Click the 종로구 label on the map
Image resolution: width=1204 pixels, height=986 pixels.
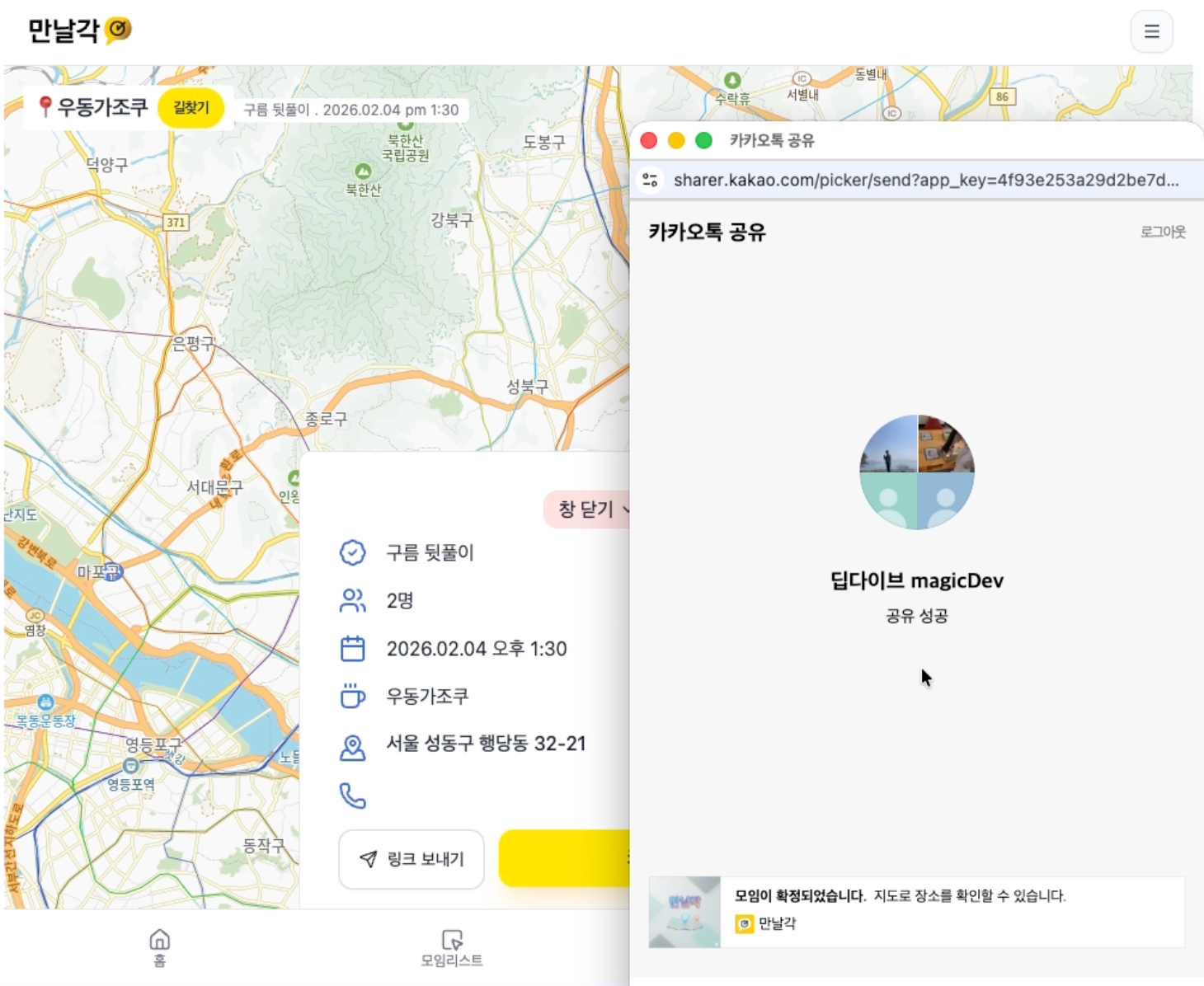click(x=327, y=419)
